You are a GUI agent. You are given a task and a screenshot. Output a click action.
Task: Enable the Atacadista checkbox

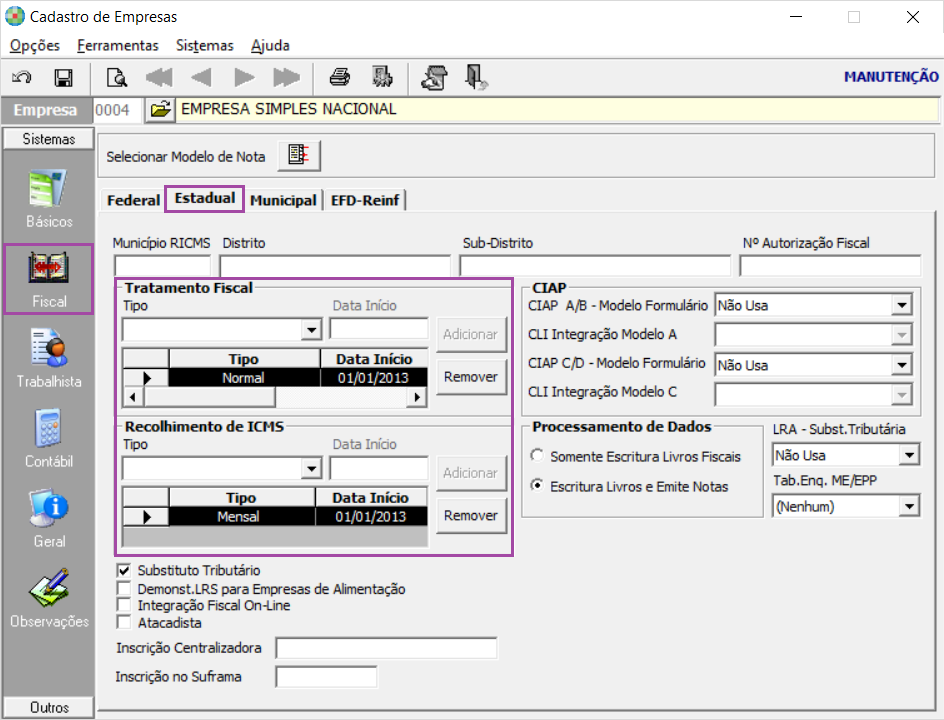pyautogui.click(x=124, y=622)
